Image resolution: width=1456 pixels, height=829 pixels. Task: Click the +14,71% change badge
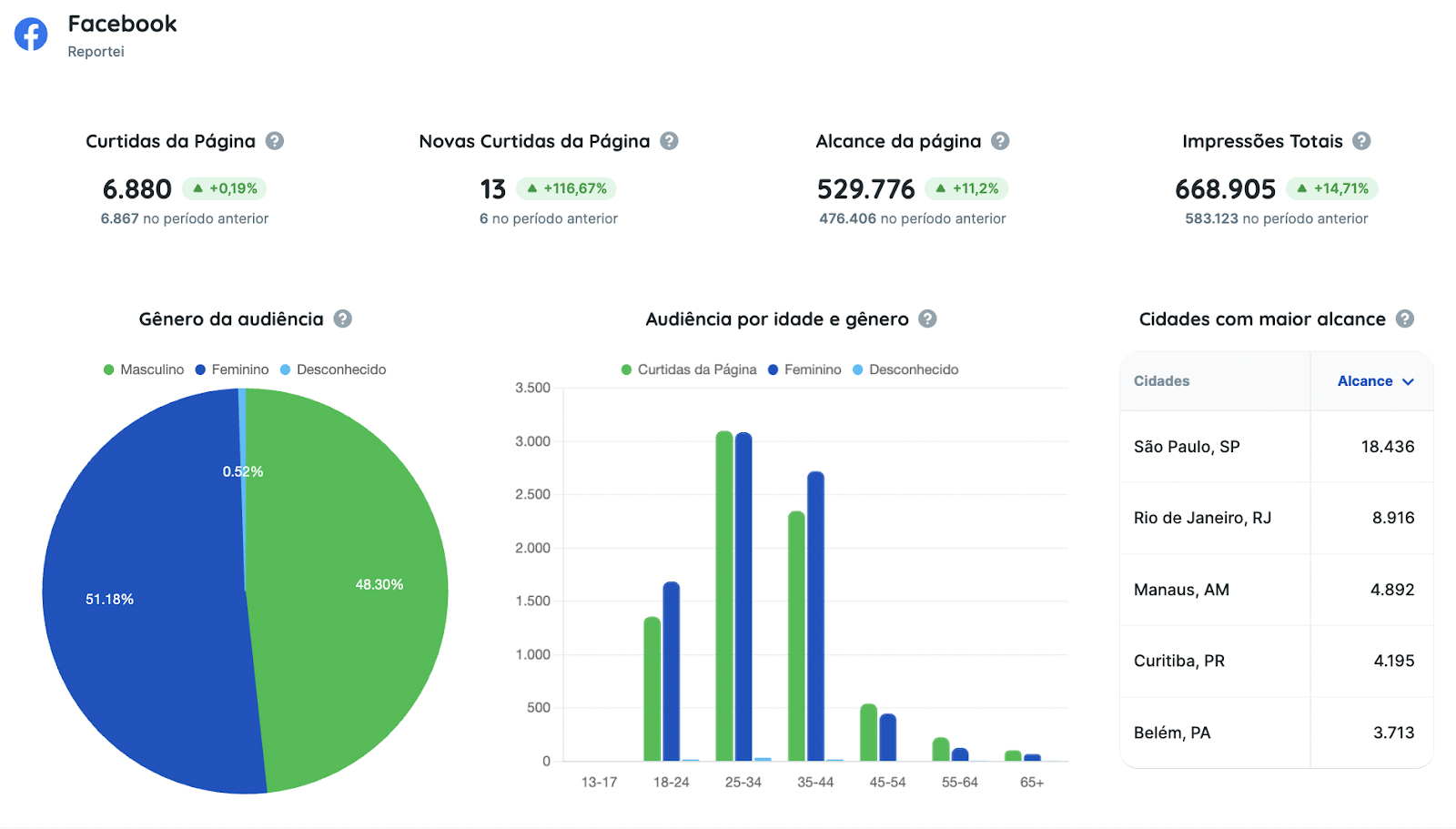[x=1332, y=188]
